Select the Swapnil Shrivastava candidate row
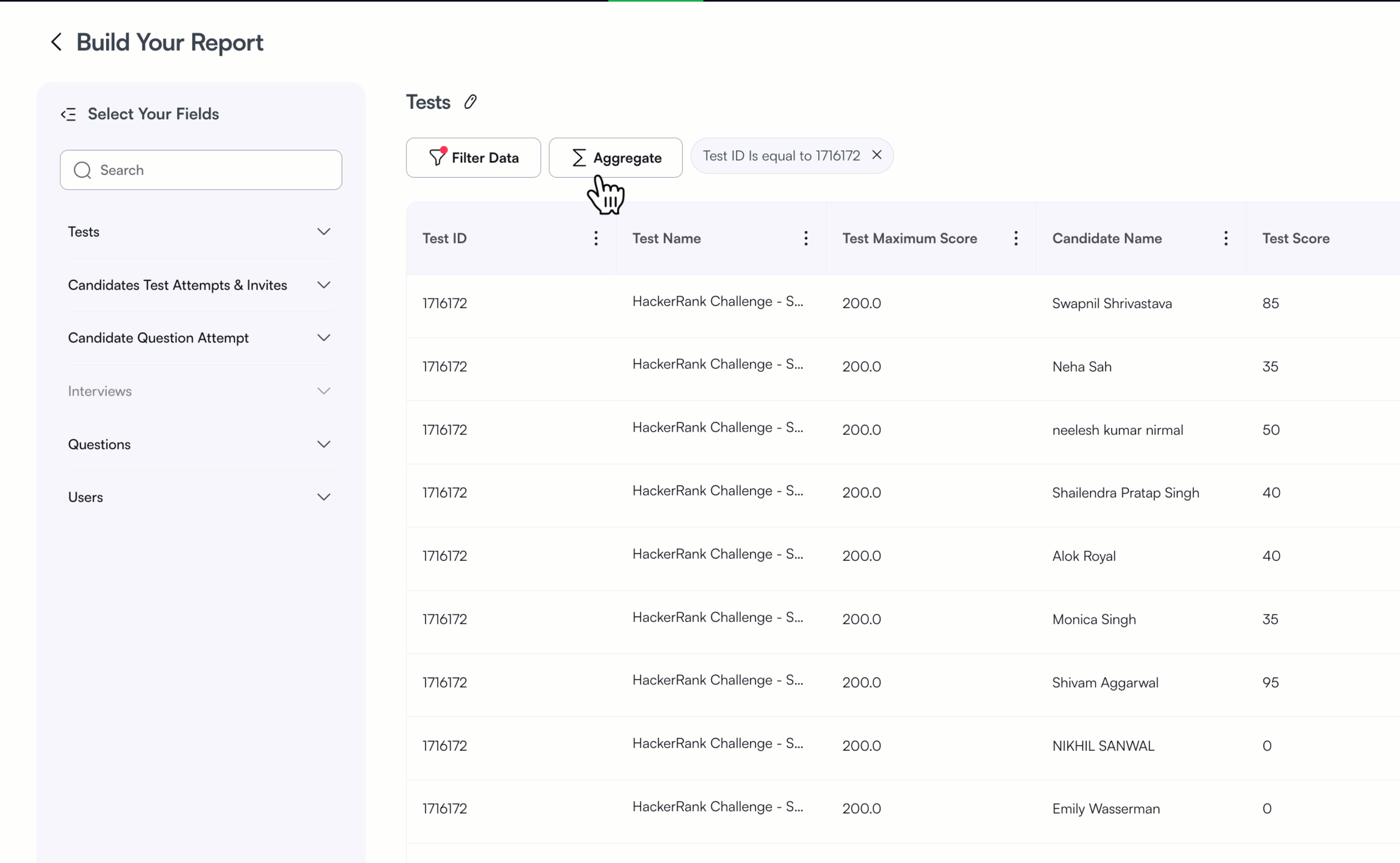Screen dimensions: 1400x863 (x=1112, y=304)
